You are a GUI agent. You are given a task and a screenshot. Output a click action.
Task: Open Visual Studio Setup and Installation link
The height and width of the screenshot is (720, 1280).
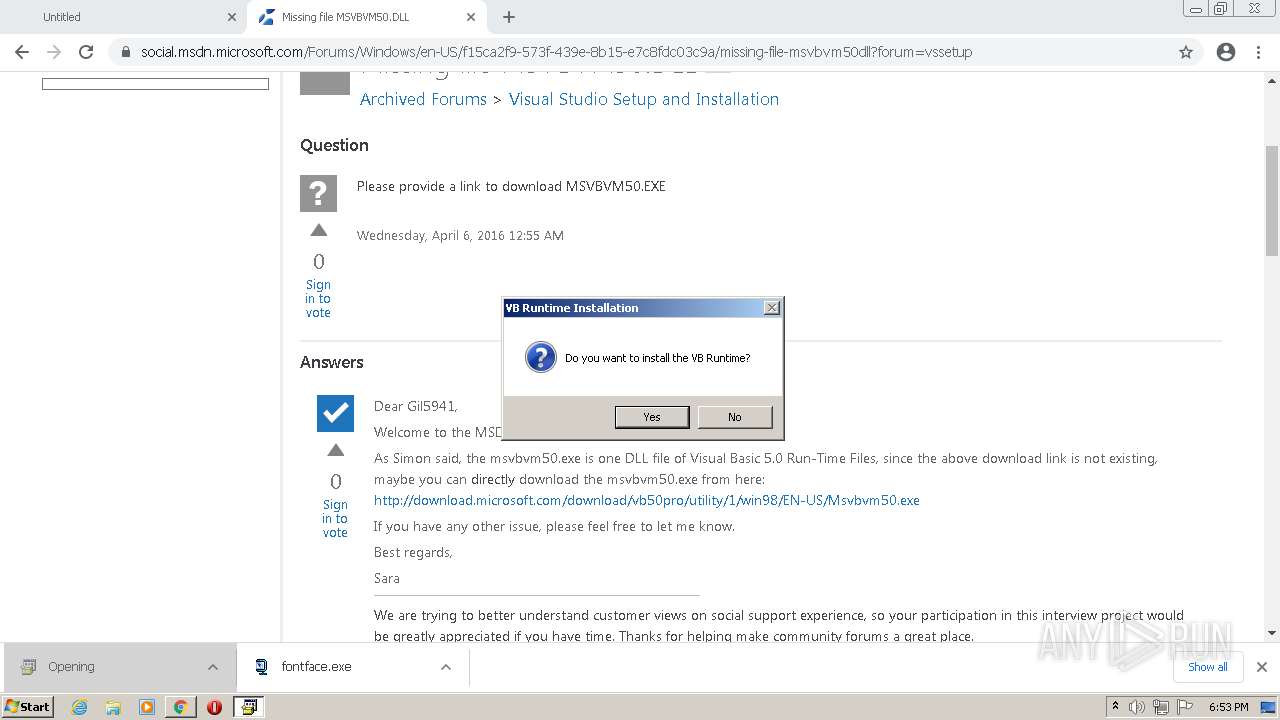tap(644, 99)
